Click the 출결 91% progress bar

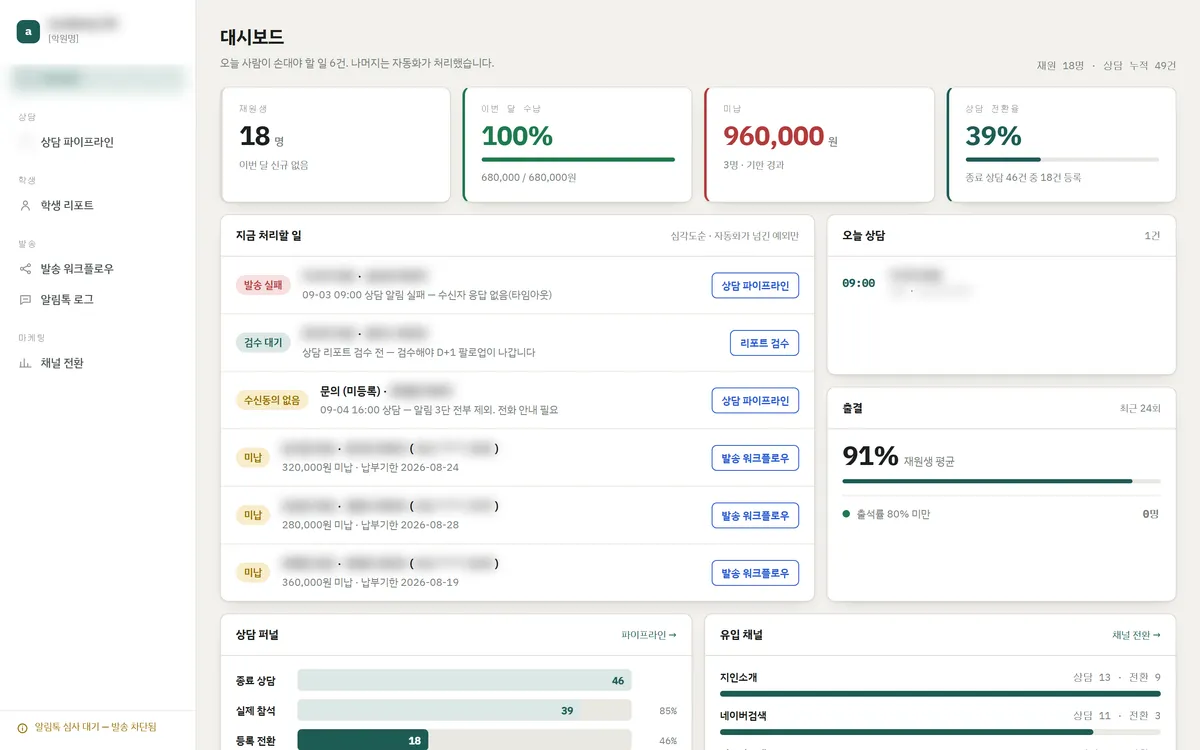point(1001,481)
